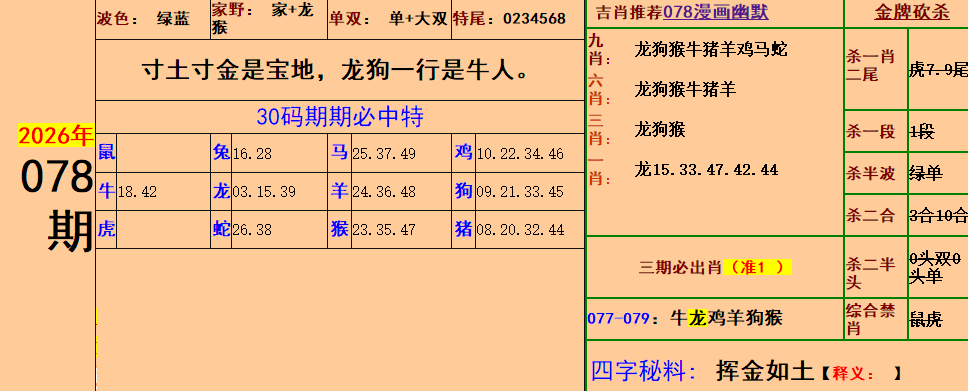Click the 绿单 value
Screen dimensions: 968x391
tap(925, 174)
